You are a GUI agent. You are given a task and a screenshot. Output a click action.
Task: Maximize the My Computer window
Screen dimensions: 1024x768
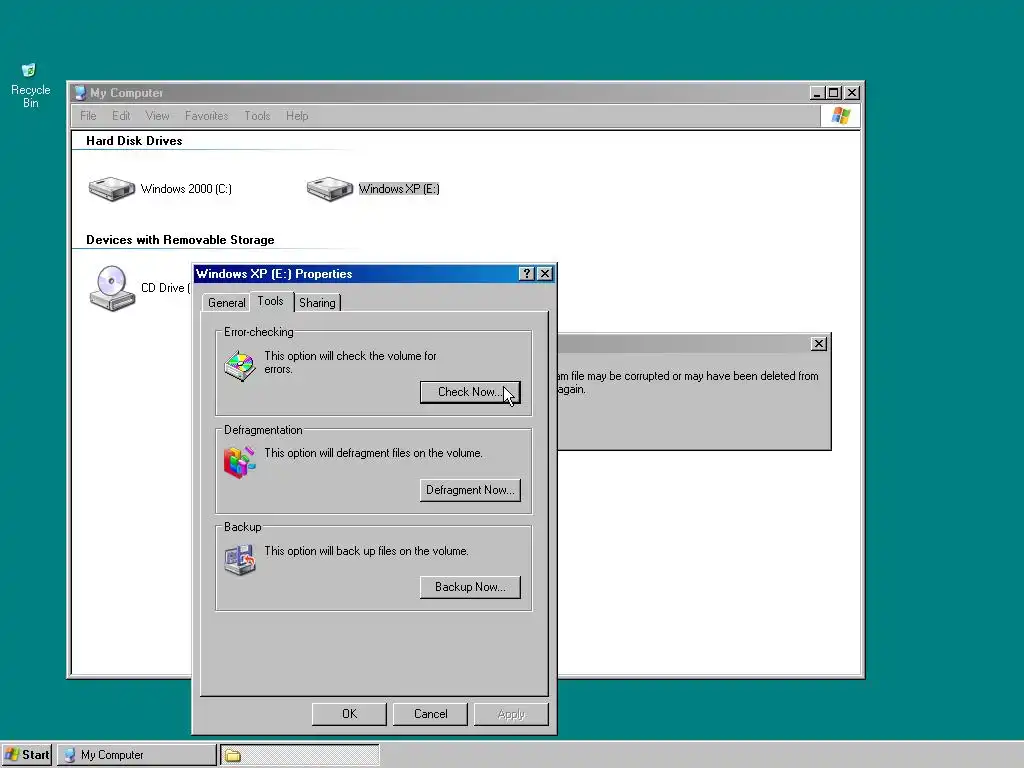[x=833, y=93]
